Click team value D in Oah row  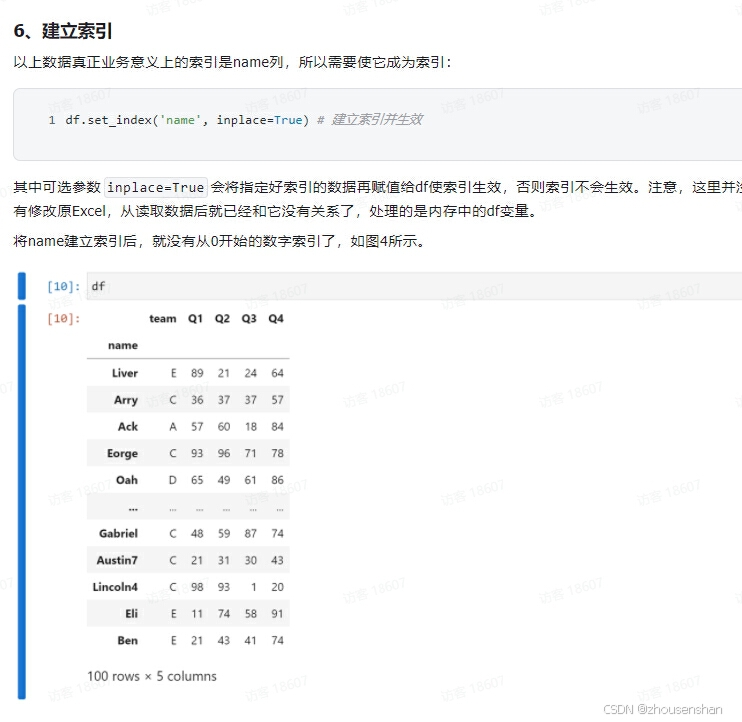(x=173, y=480)
